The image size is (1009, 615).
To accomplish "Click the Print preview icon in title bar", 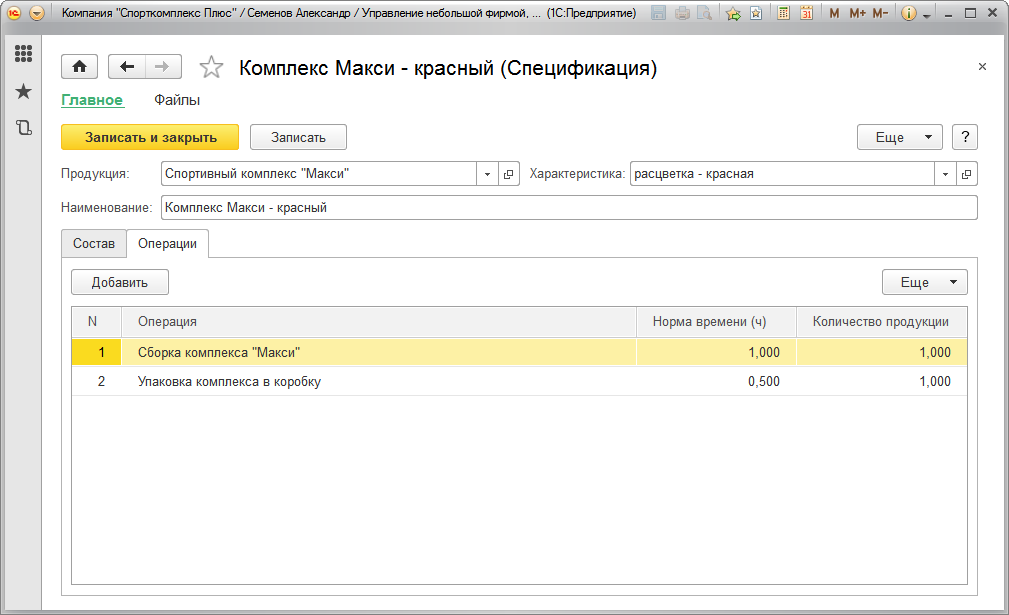I will [x=705, y=13].
